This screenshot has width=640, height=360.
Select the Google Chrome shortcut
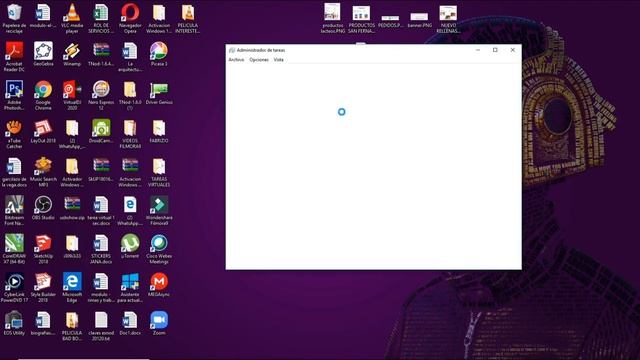tap(43, 96)
